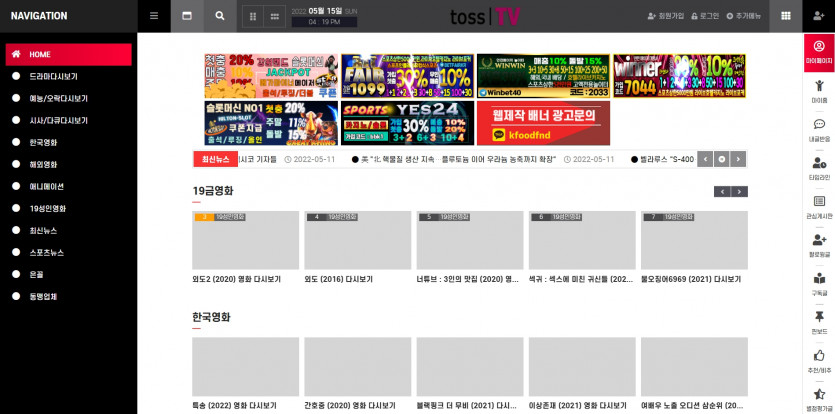Click the 회원가입 sign-up link
Image resolution: width=835 pixels, height=414 pixels.
665,16
